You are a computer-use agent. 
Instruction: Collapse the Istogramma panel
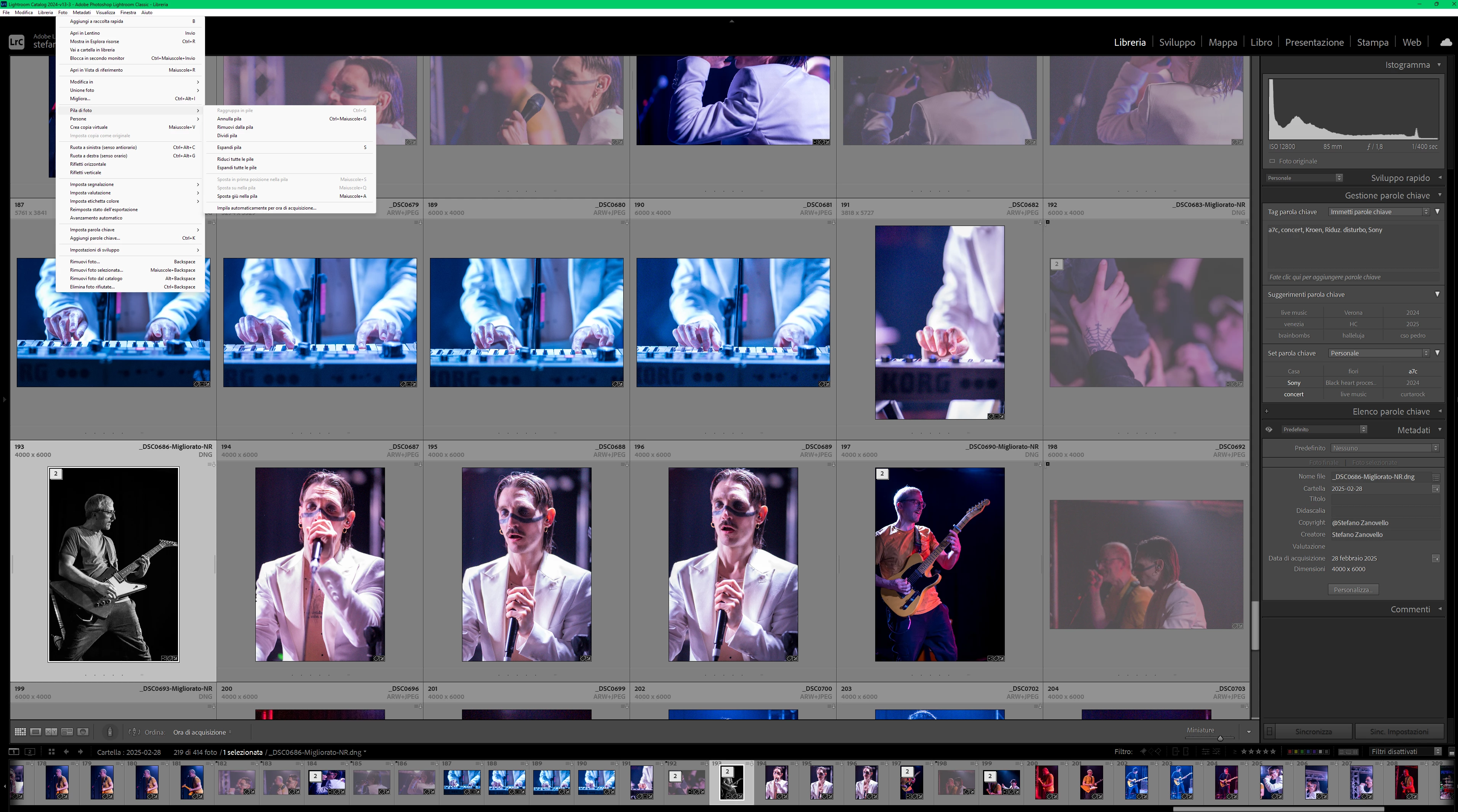[x=1439, y=64]
